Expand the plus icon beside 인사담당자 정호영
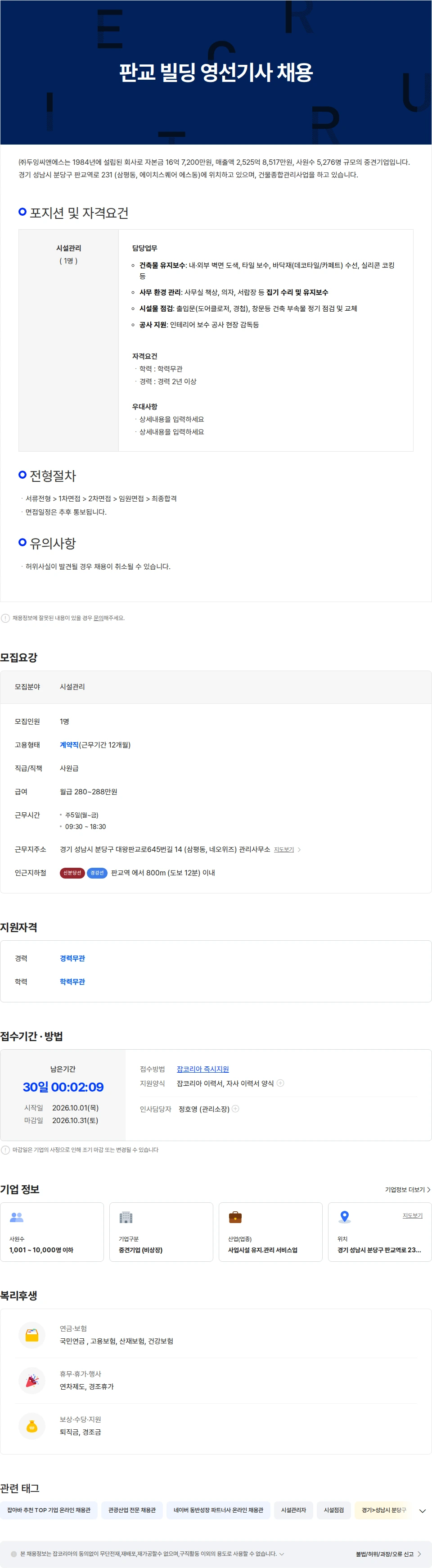Image resolution: width=432 pixels, height=1568 pixels. 235,1108
